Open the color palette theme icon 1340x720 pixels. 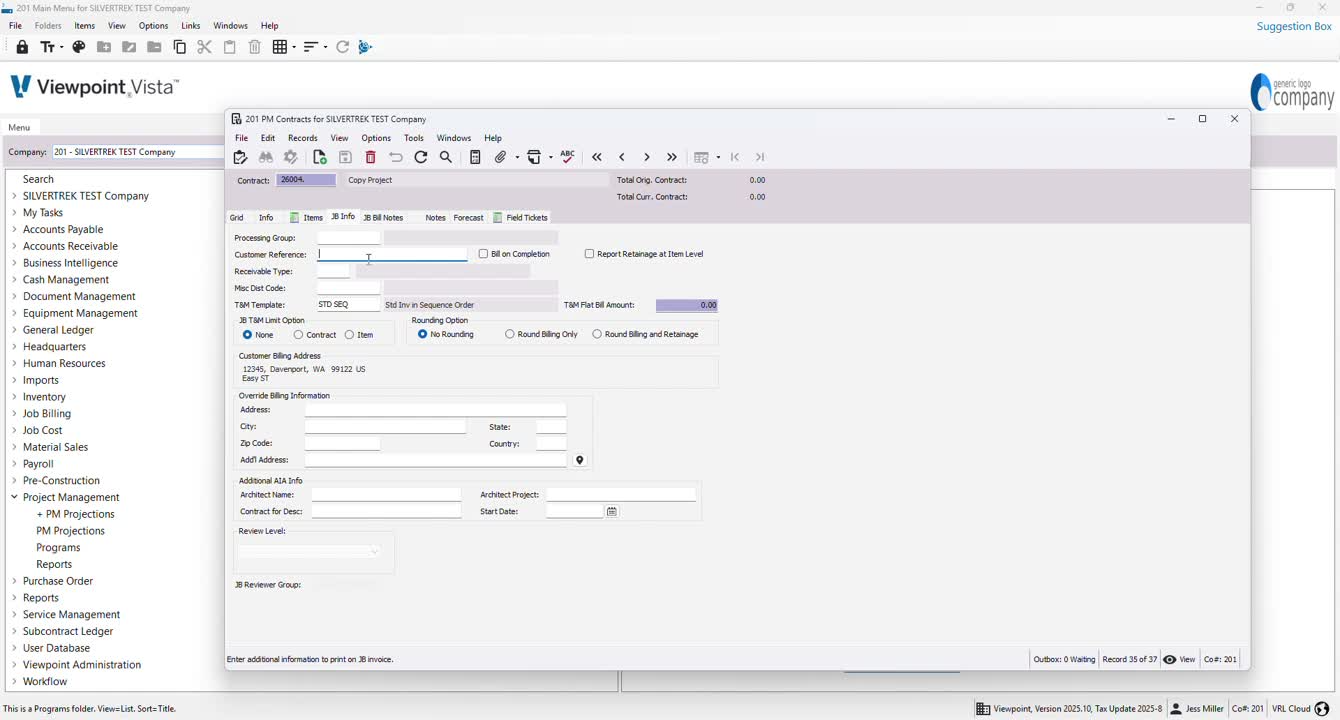(x=79, y=47)
